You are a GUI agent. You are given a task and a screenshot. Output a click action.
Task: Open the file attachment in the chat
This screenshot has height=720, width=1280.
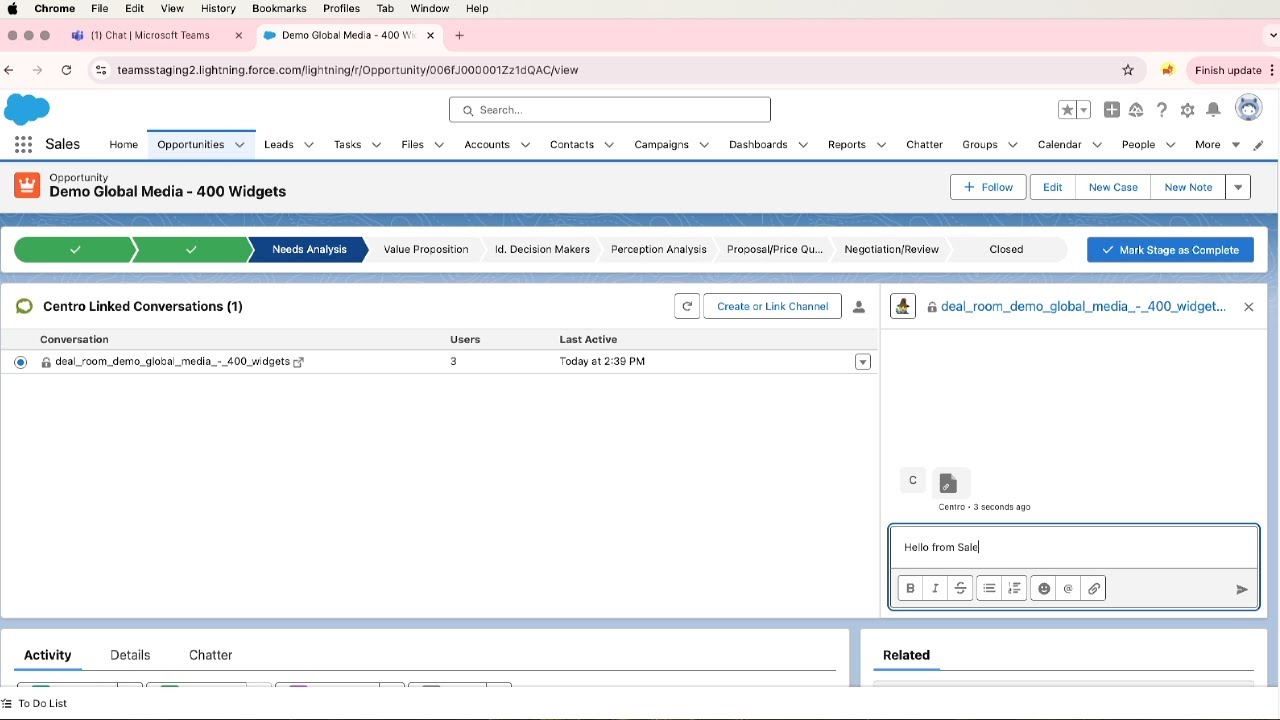pos(948,483)
